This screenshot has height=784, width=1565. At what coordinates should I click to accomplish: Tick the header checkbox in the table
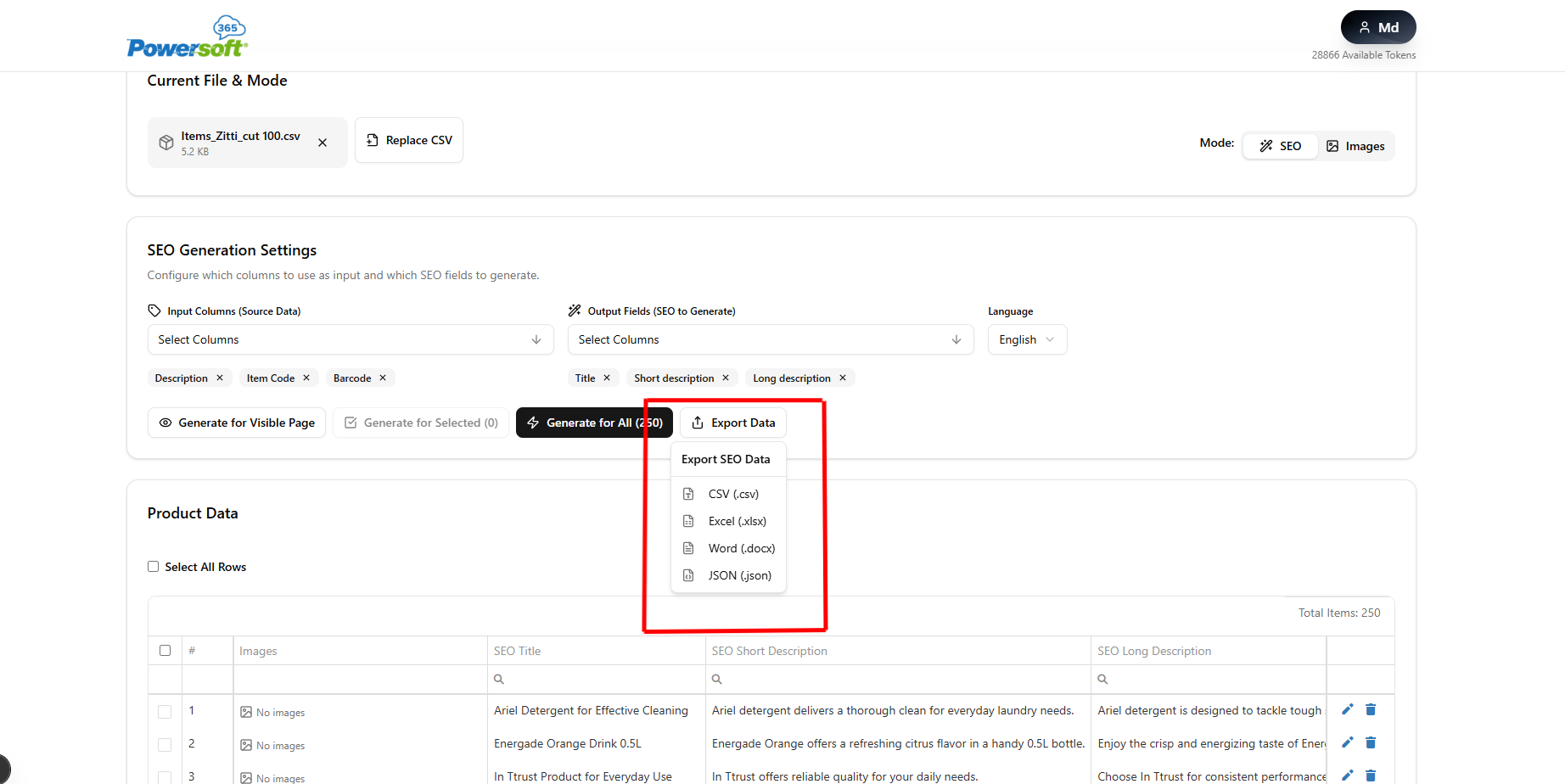click(x=165, y=650)
